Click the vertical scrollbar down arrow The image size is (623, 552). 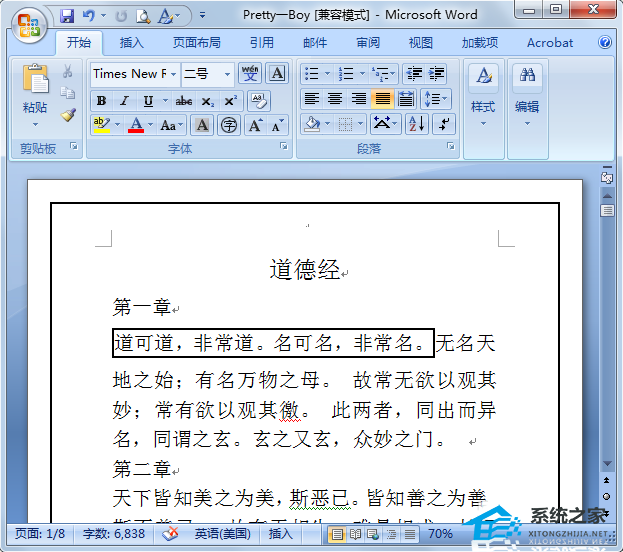coord(607,463)
